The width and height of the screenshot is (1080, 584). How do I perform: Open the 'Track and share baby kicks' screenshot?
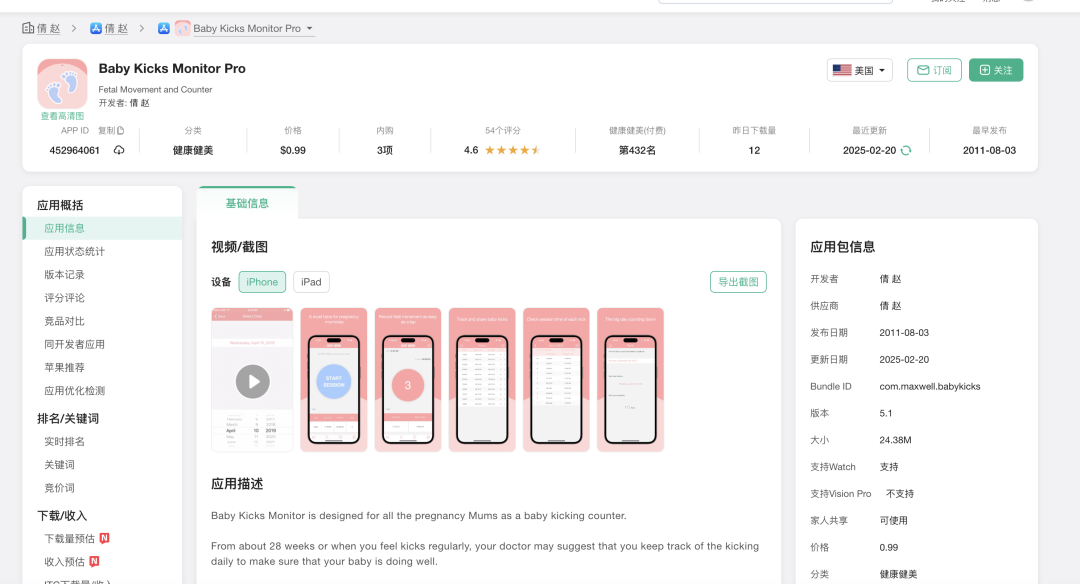click(482, 379)
